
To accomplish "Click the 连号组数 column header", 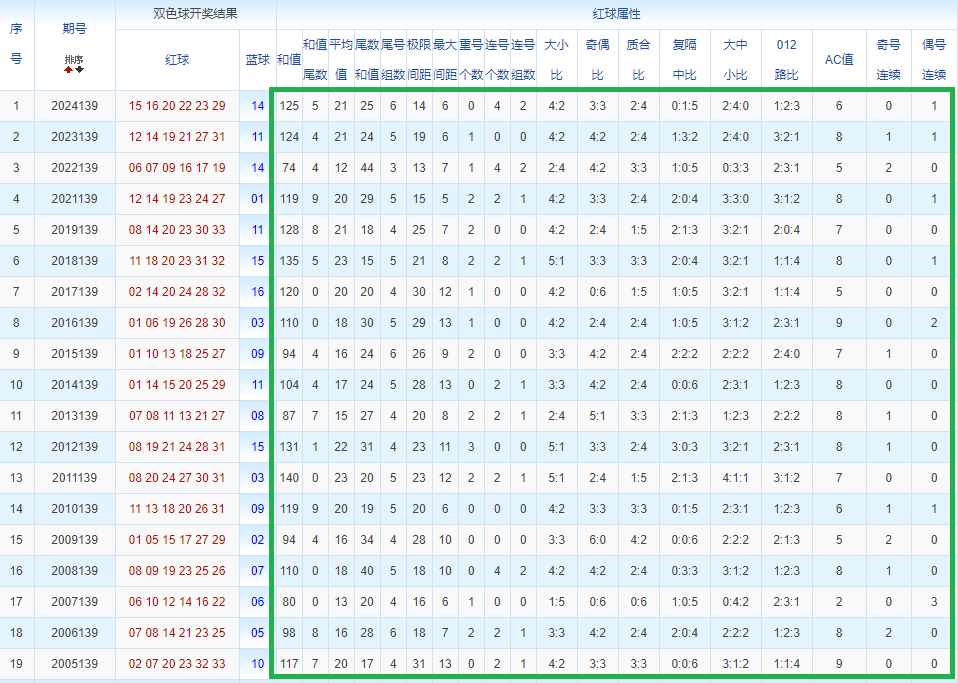I will pyautogui.click(x=523, y=60).
